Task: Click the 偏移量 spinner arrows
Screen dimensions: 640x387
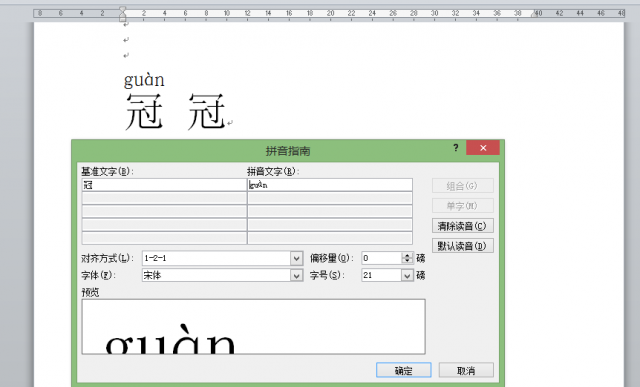Action: tap(407, 258)
